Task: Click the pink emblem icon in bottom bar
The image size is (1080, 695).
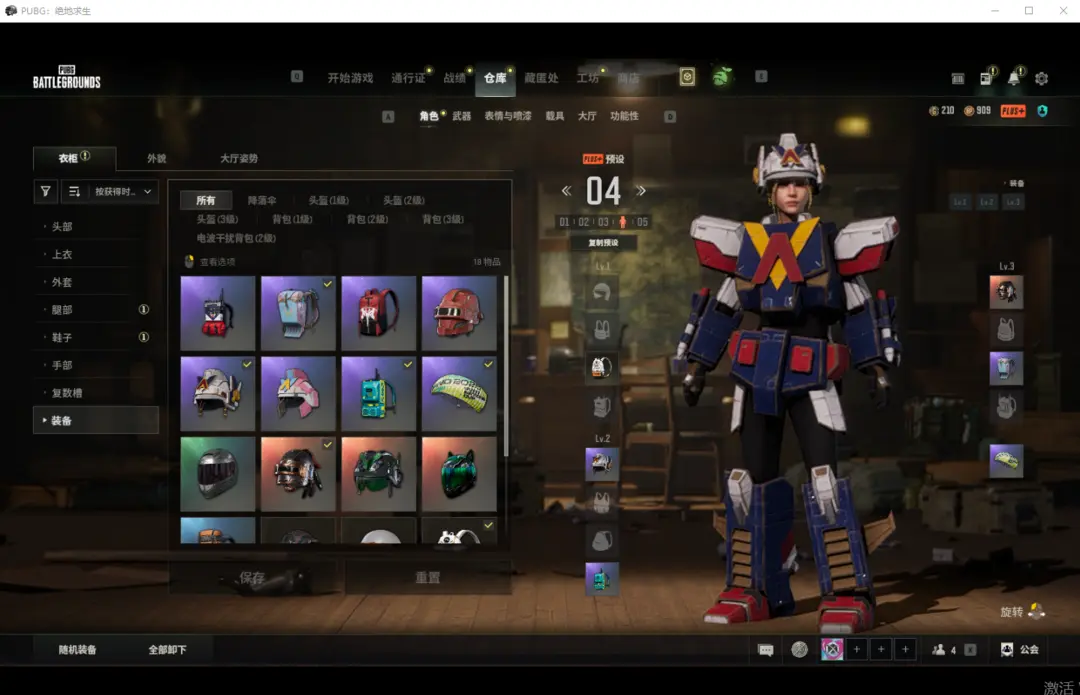Action: (832, 650)
